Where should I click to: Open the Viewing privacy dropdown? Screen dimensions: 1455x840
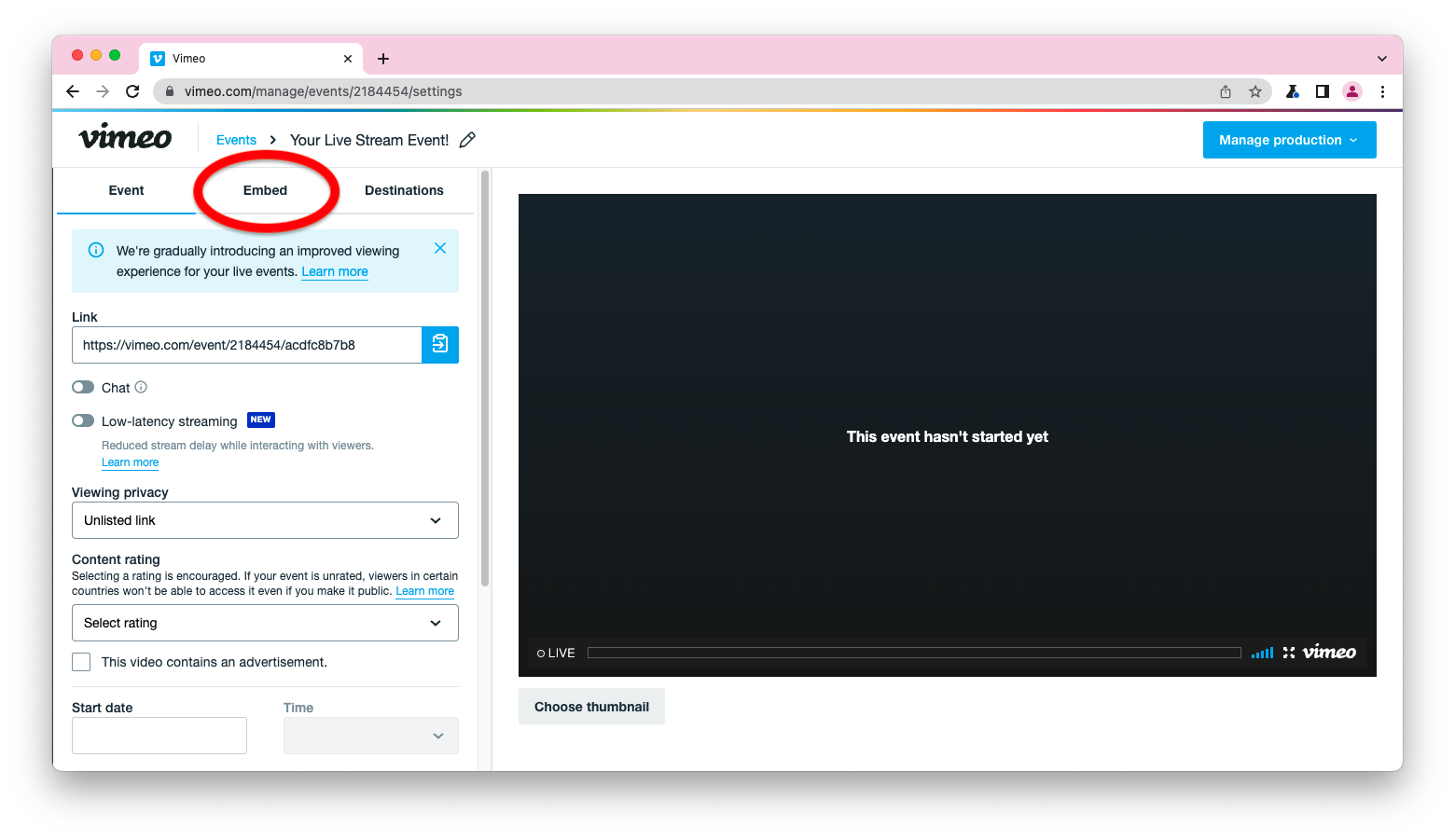tap(265, 520)
